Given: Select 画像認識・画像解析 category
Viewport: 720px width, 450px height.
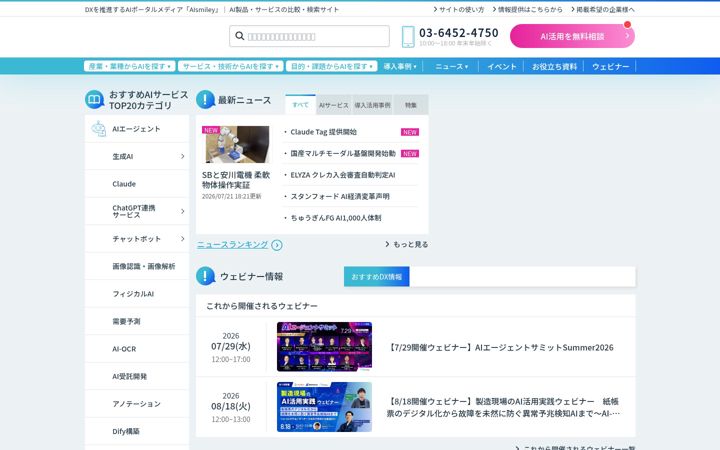Looking at the screenshot, I should pyautogui.click(x=137, y=266).
